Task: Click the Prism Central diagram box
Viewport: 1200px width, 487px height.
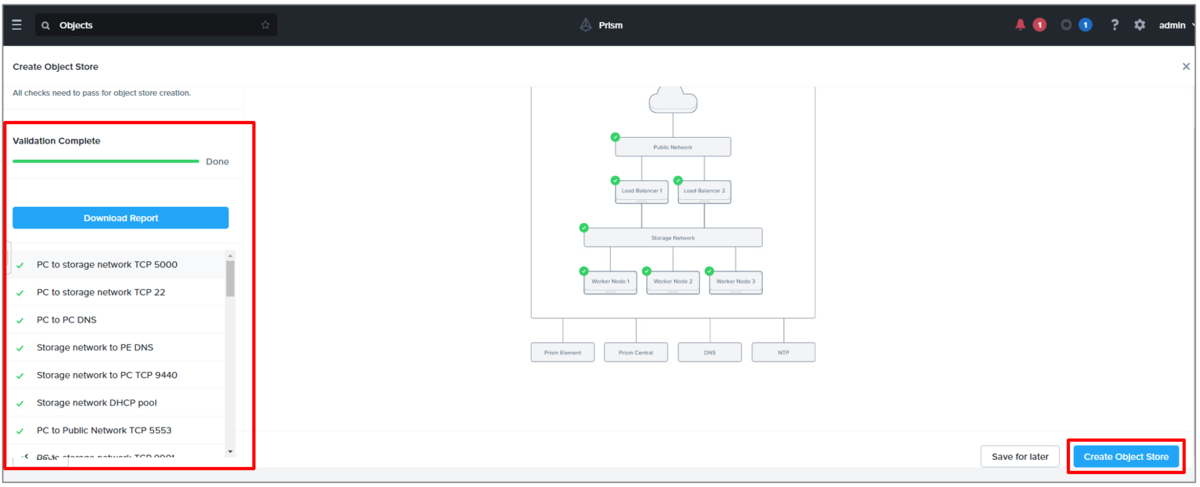Action: click(x=636, y=352)
